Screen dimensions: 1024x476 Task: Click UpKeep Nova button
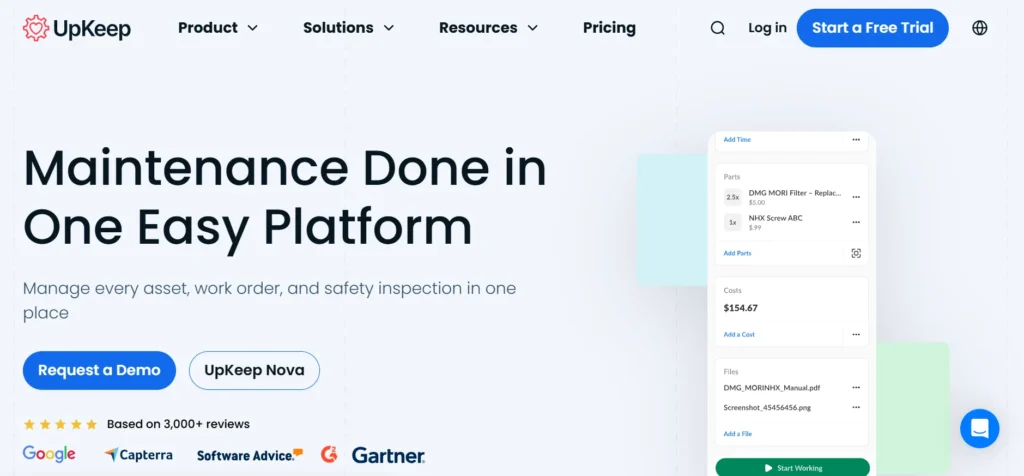pos(254,370)
